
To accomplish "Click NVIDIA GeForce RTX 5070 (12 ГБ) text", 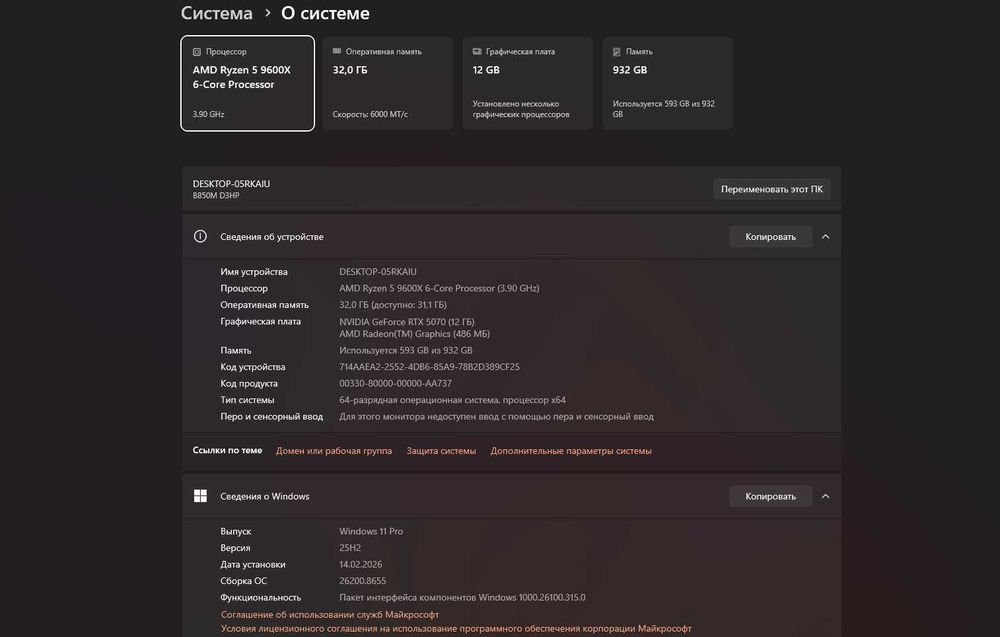I will (x=407, y=322).
